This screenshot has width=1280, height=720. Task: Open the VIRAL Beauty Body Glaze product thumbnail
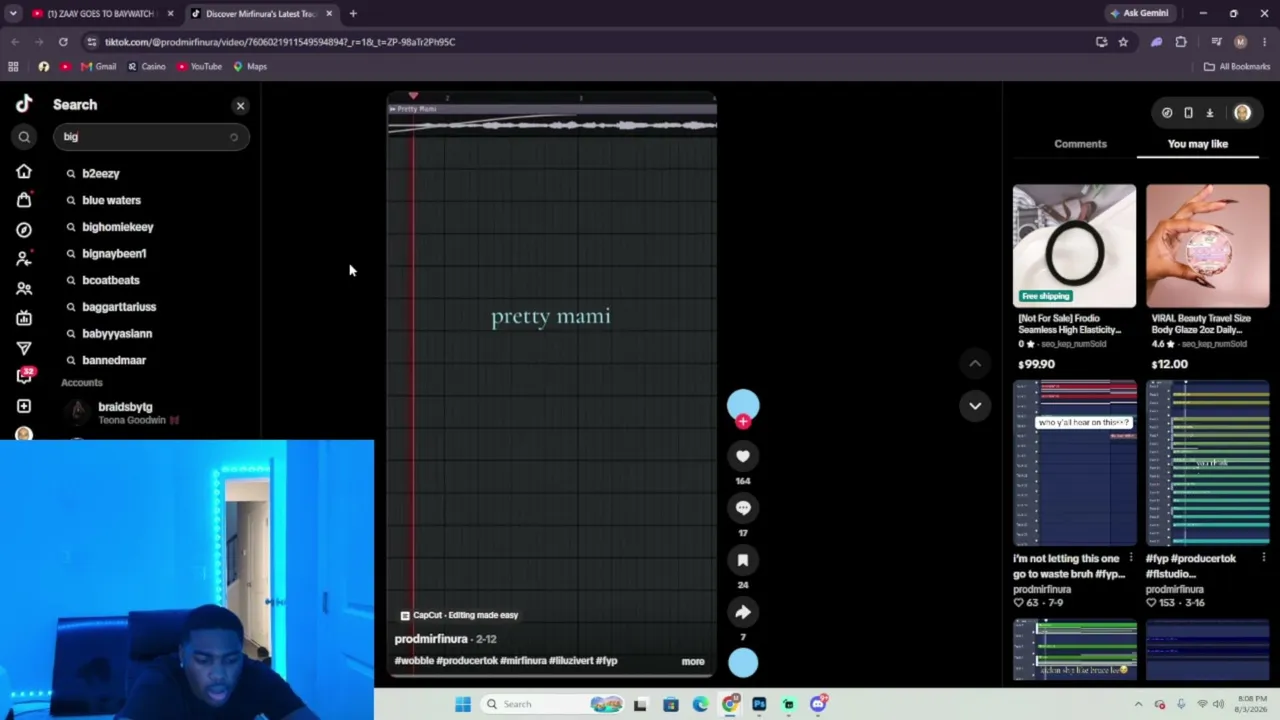coord(1208,246)
